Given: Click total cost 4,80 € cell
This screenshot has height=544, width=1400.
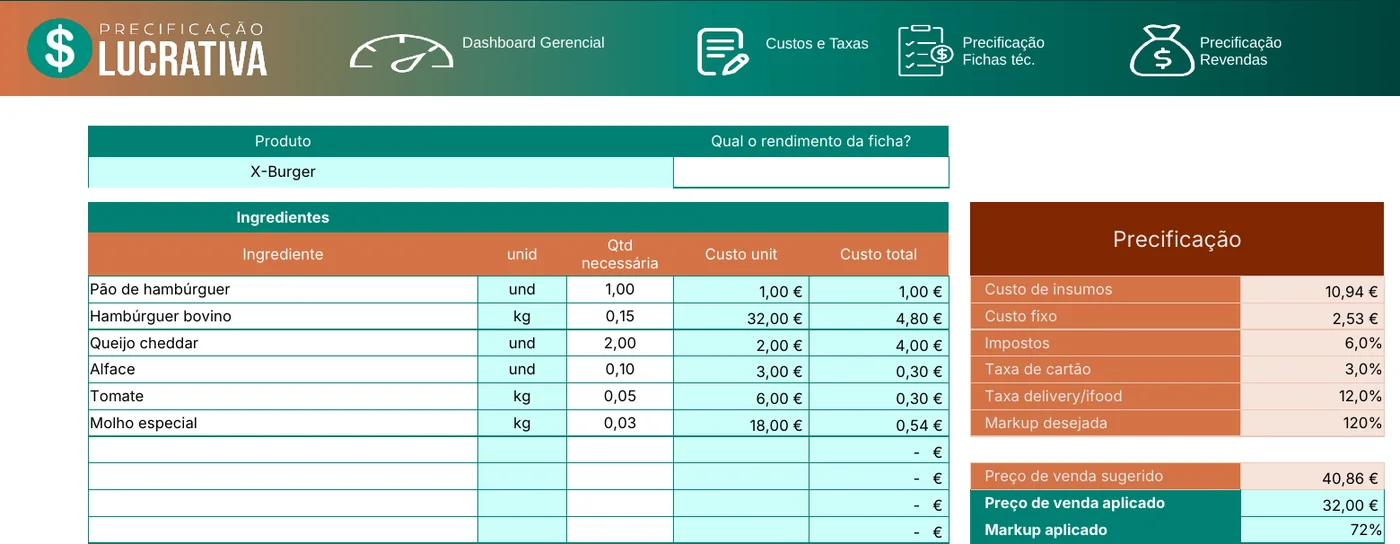Looking at the screenshot, I should [879, 318].
